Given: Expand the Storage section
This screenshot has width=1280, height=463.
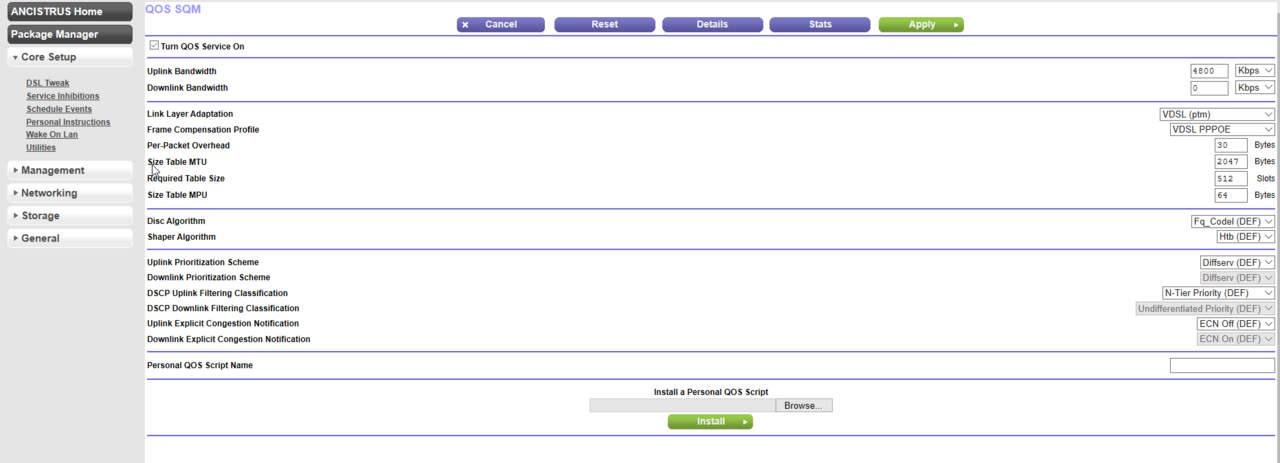Looking at the screenshot, I should coord(70,216).
